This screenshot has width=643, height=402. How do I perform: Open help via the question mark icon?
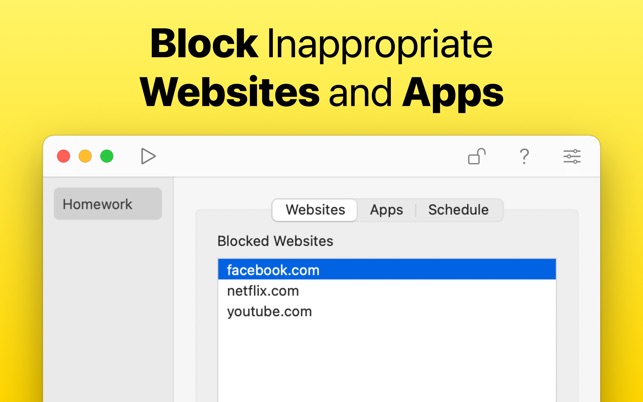(x=524, y=156)
